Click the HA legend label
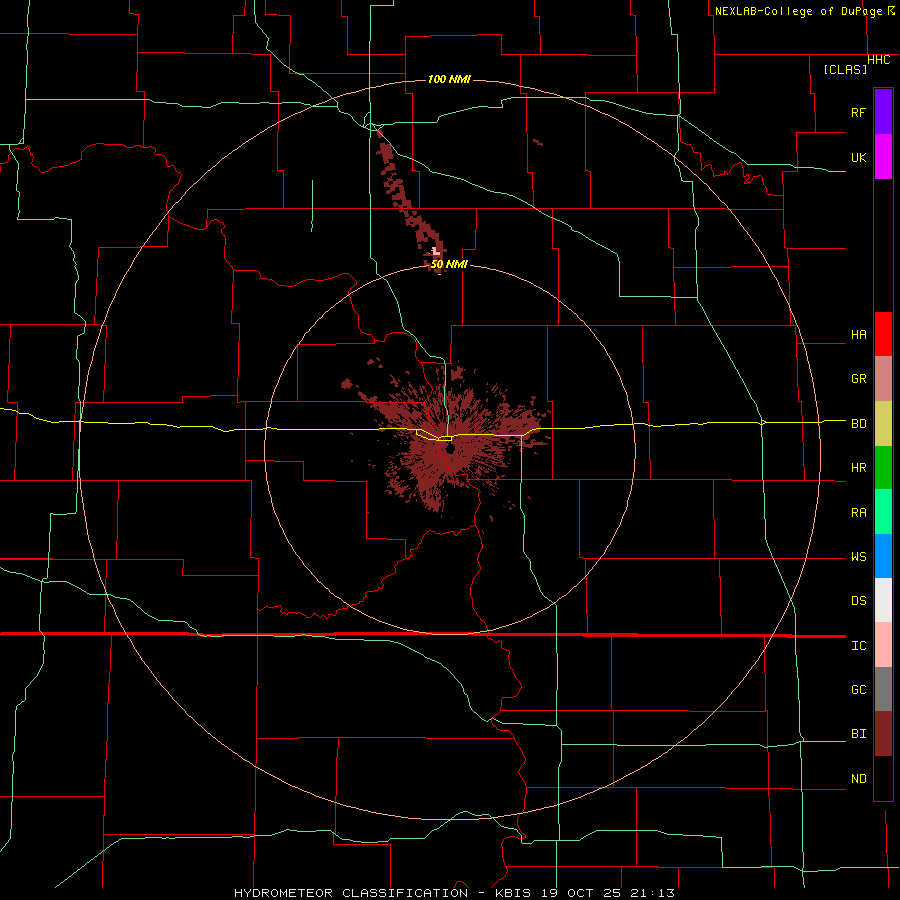Image resolution: width=900 pixels, height=900 pixels. 858,335
